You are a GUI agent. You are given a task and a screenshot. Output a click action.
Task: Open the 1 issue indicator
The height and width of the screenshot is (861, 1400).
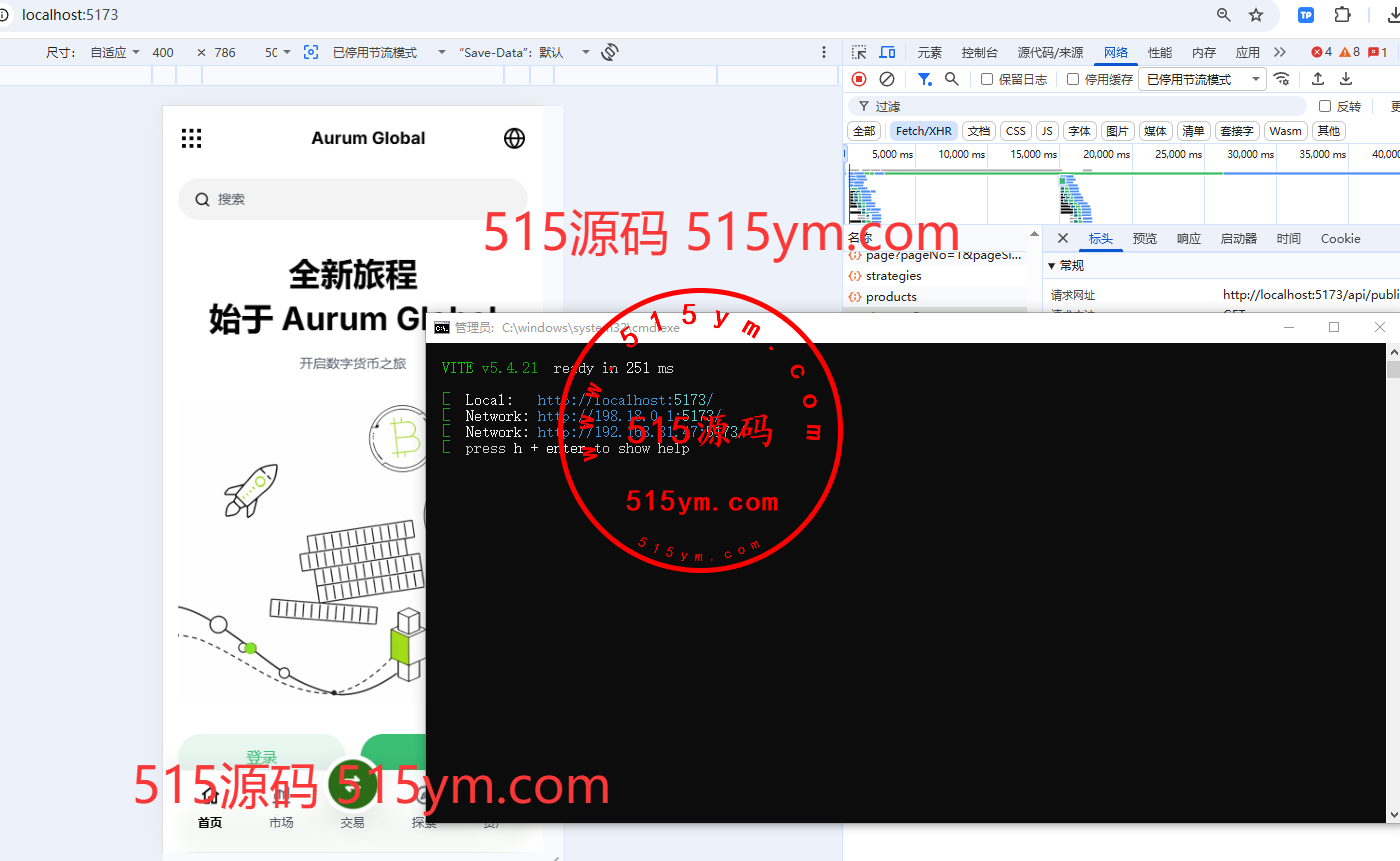coord(1377,52)
